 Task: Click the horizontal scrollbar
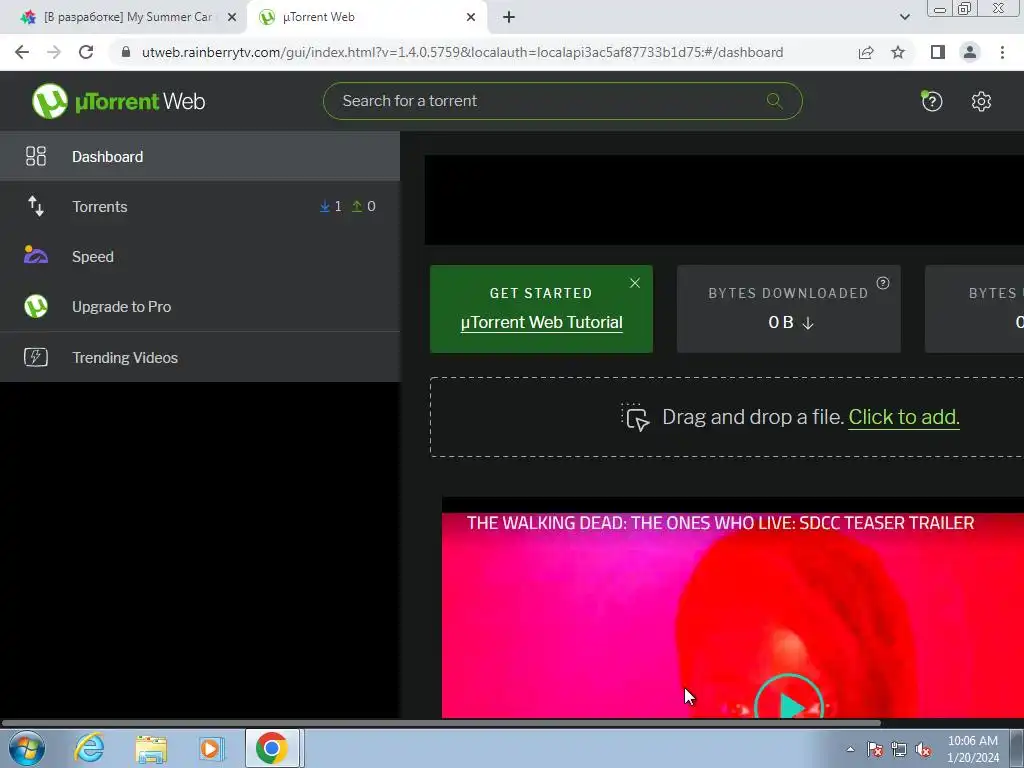click(x=441, y=723)
